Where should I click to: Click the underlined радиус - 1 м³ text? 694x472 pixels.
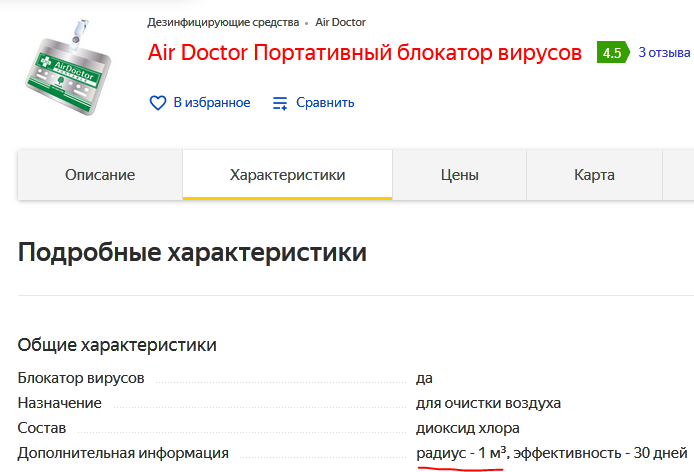click(x=462, y=453)
